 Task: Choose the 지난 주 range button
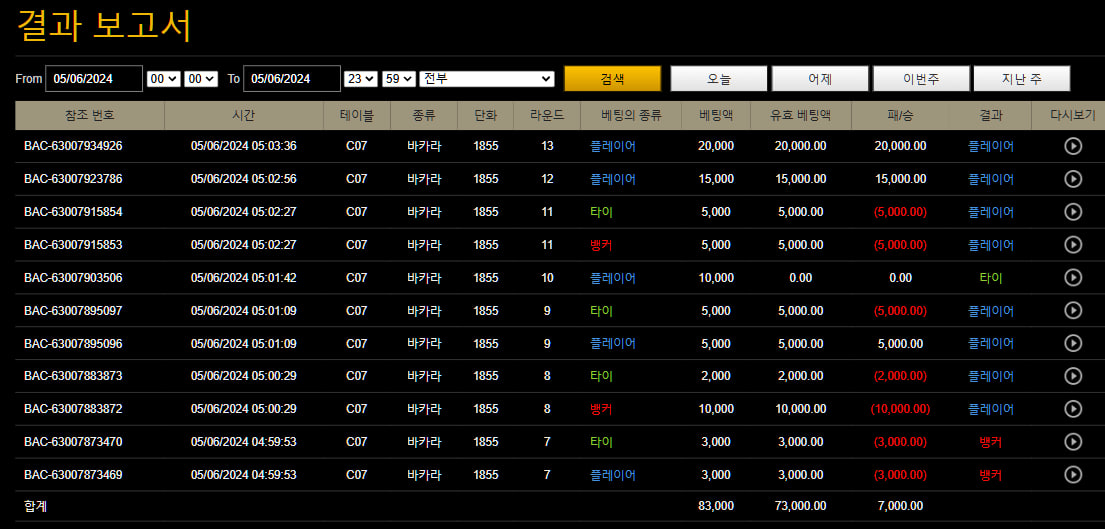pos(1022,79)
